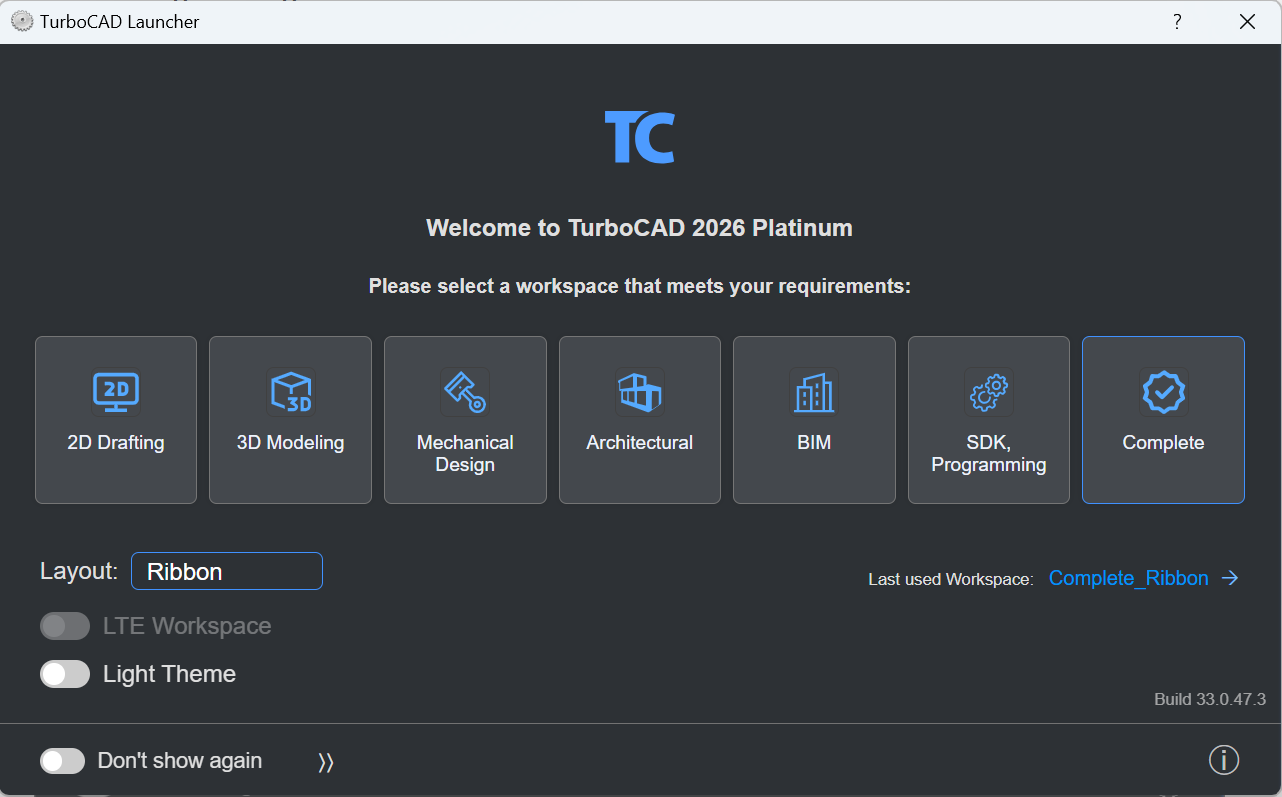Toggle the LTE Workspace switch
The image size is (1282, 797).
pos(65,626)
